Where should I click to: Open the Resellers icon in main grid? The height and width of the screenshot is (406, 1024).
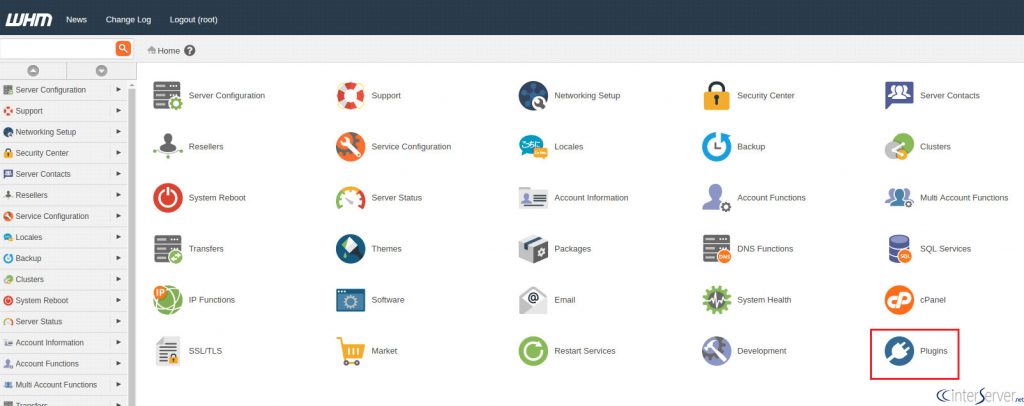168,146
